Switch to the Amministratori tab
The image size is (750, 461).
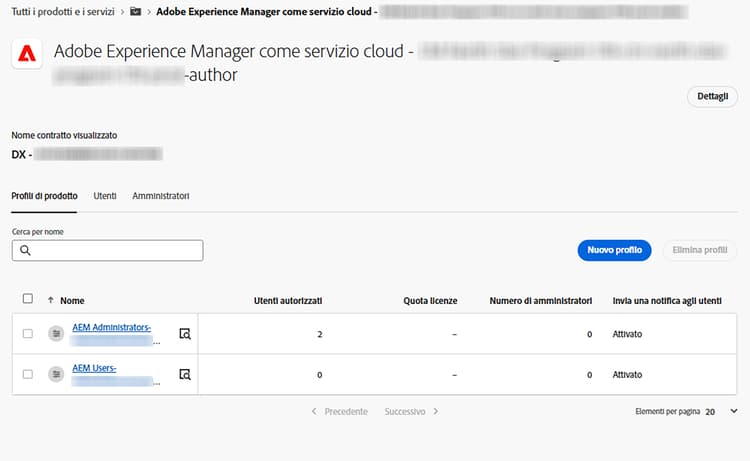tap(161, 196)
